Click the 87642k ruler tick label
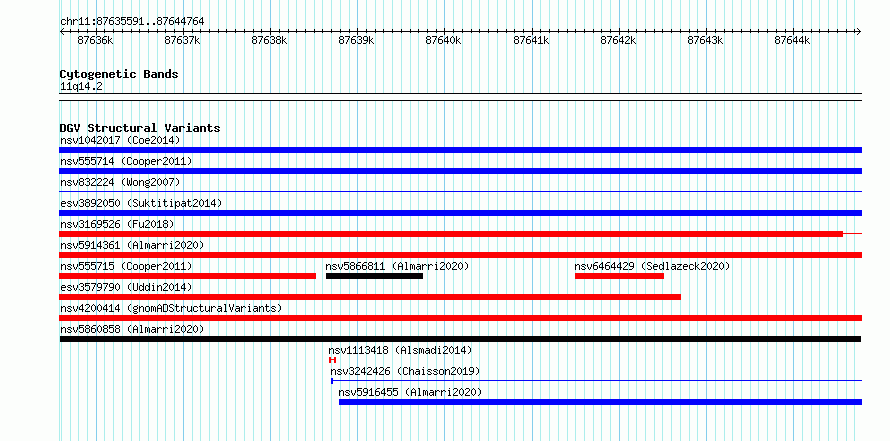The height and width of the screenshot is (441, 890). pos(618,40)
